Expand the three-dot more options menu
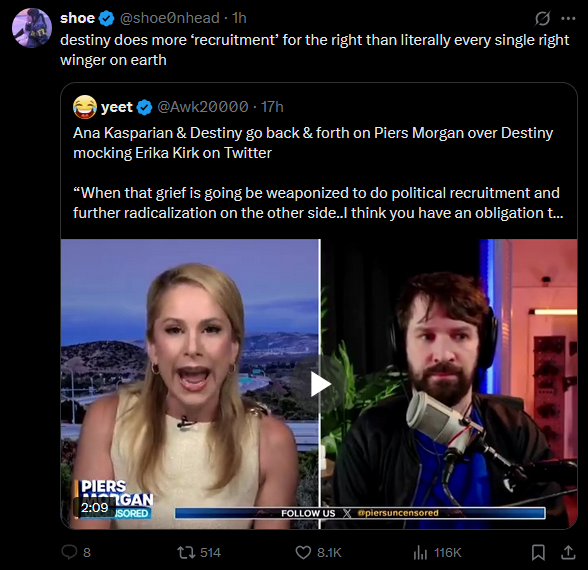This screenshot has height=570, width=588. [x=568, y=18]
